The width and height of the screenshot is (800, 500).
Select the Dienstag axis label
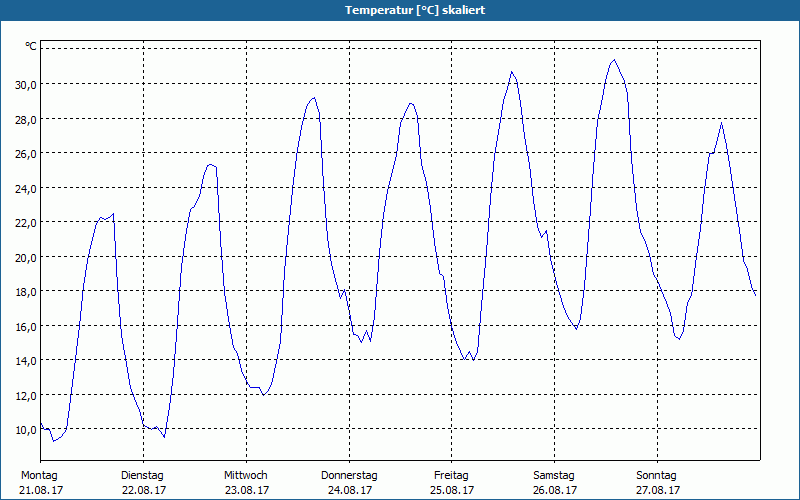pyautogui.click(x=142, y=476)
